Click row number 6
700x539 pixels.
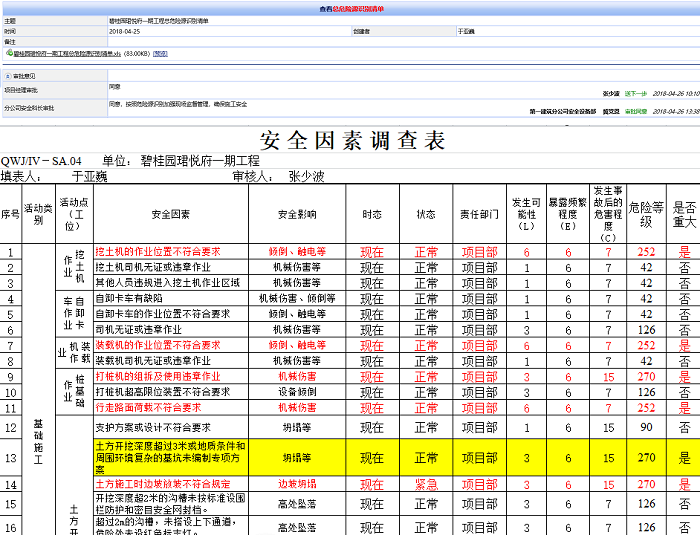(x=10, y=330)
